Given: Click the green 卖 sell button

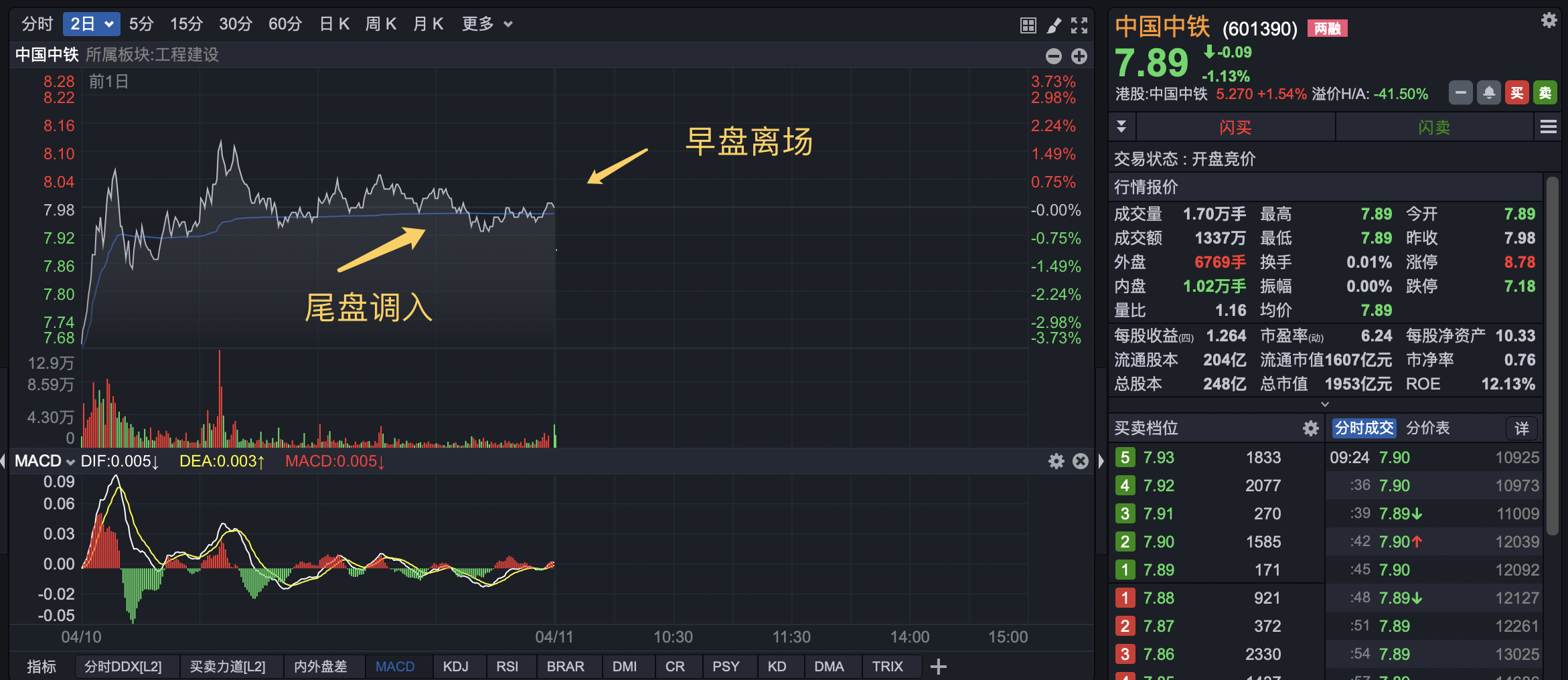Looking at the screenshot, I should click(x=1545, y=93).
